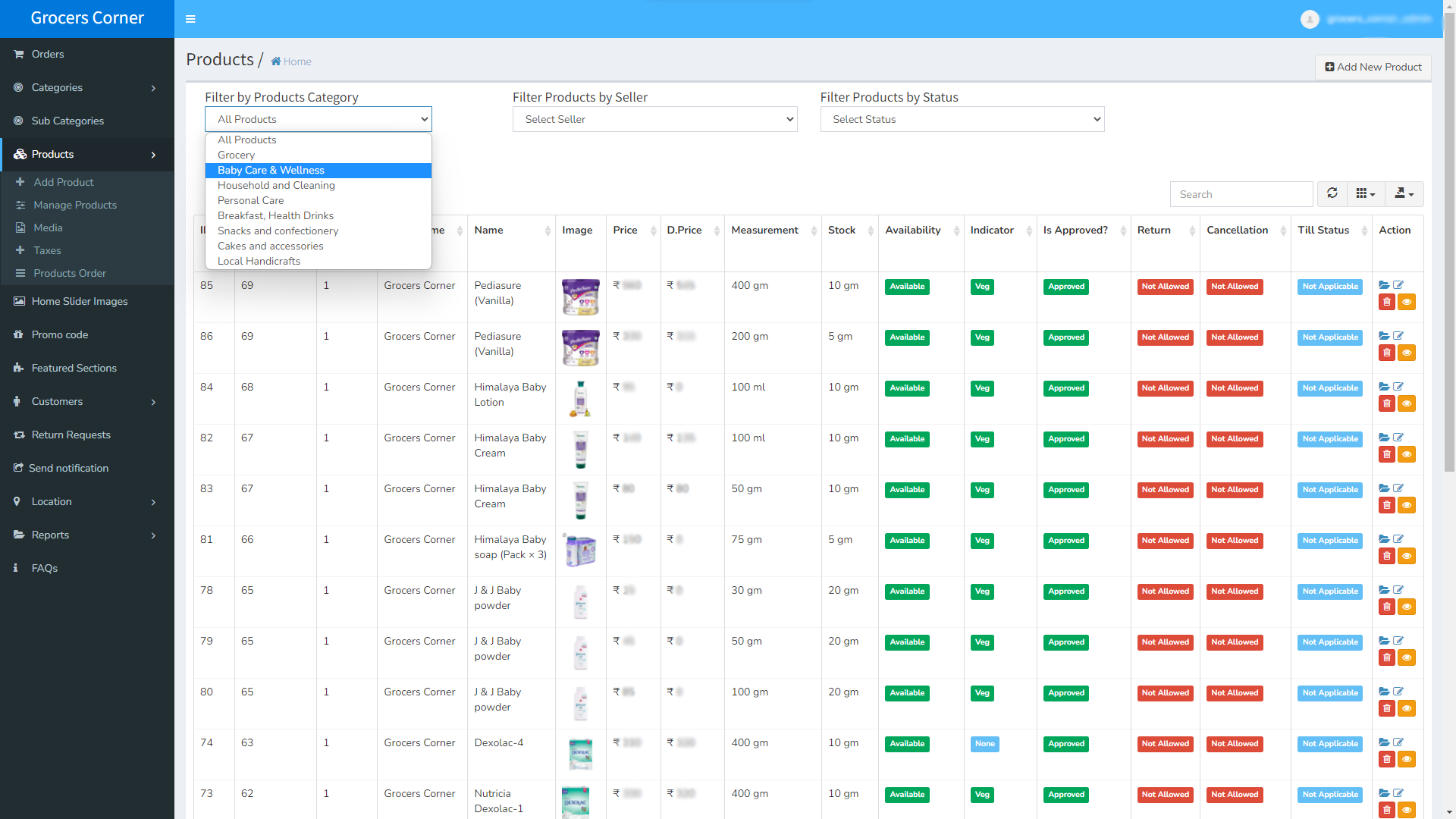Open the export data dropdown
1456x819 pixels.
pos(1404,193)
